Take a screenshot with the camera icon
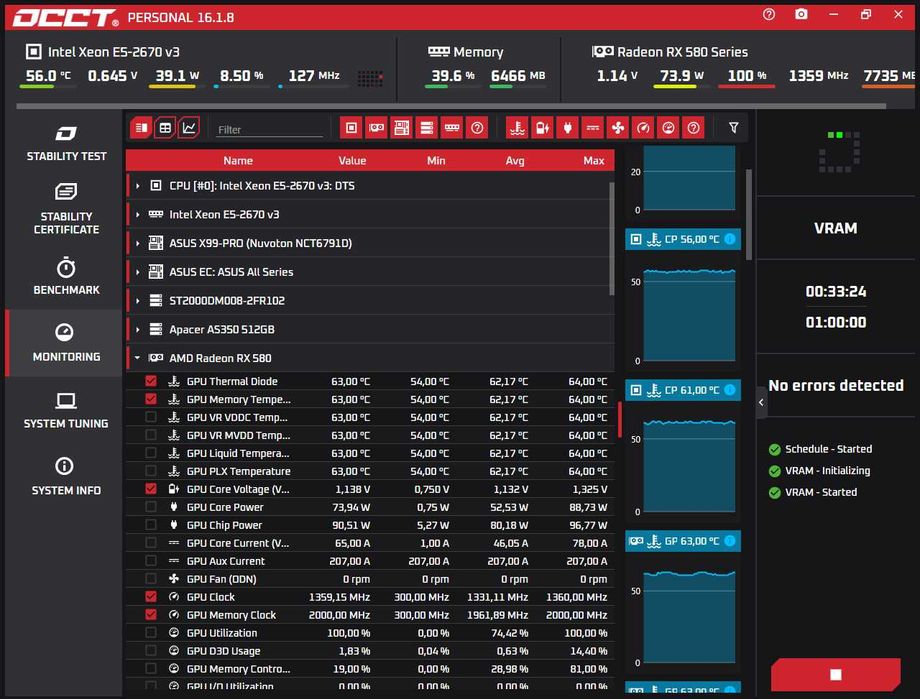The image size is (920, 699). point(801,14)
